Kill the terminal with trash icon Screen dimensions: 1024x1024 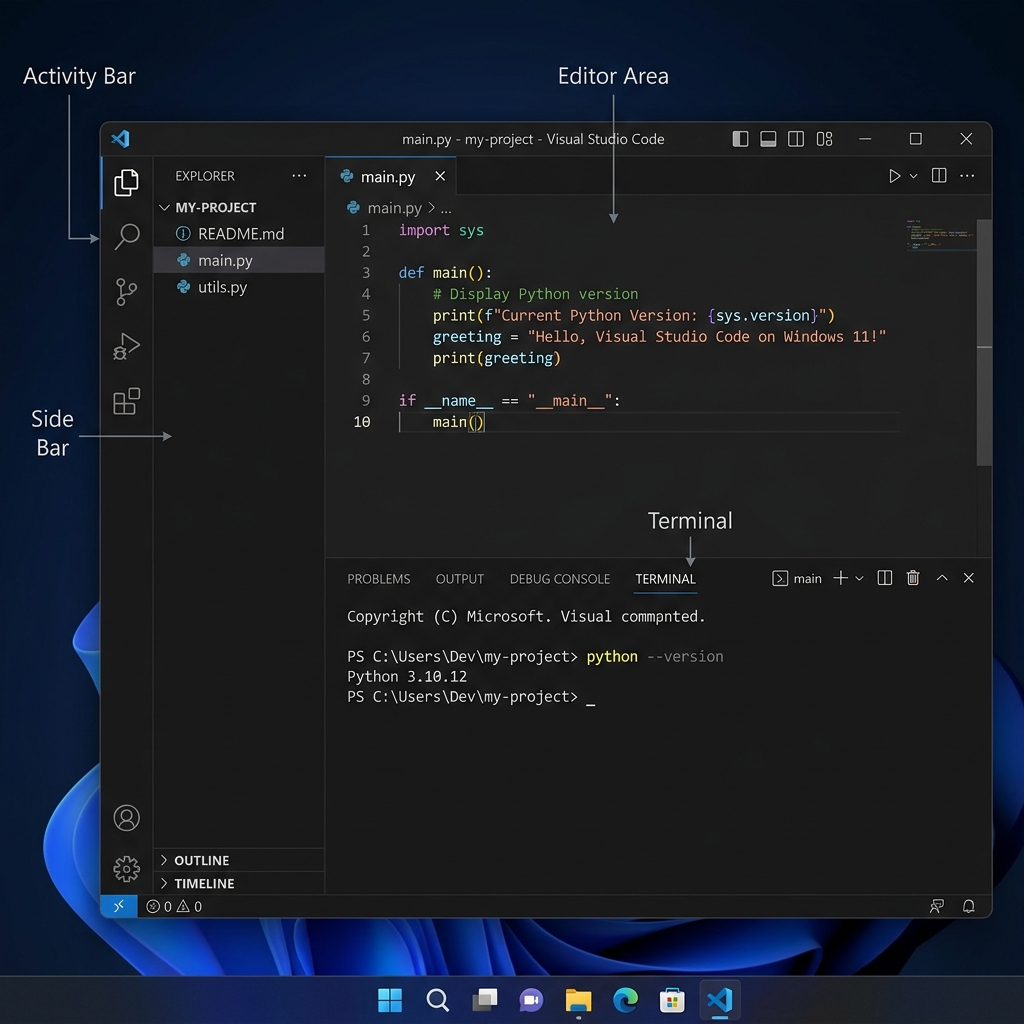(913, 578)
